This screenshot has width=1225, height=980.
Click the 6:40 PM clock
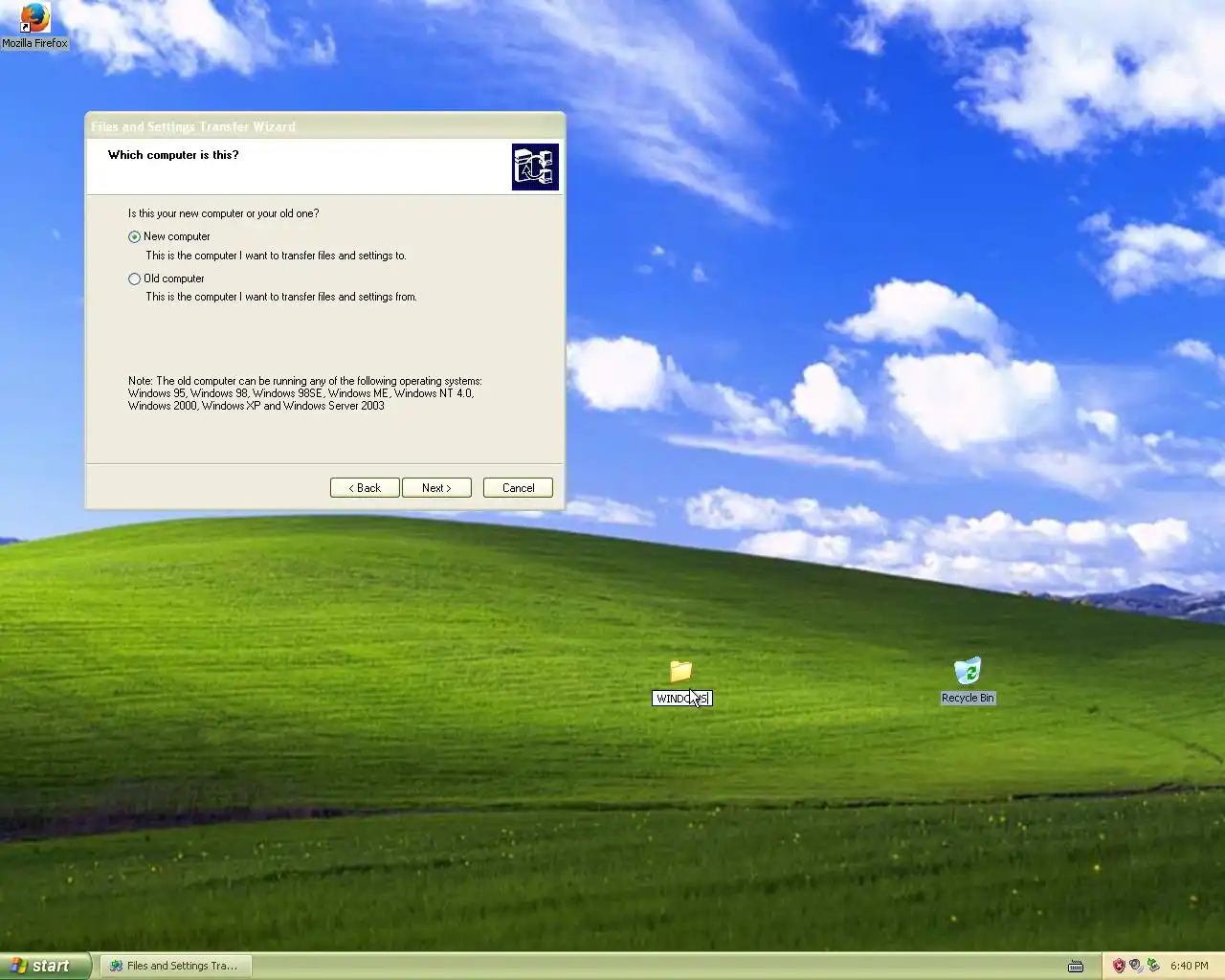(1189, 966)
